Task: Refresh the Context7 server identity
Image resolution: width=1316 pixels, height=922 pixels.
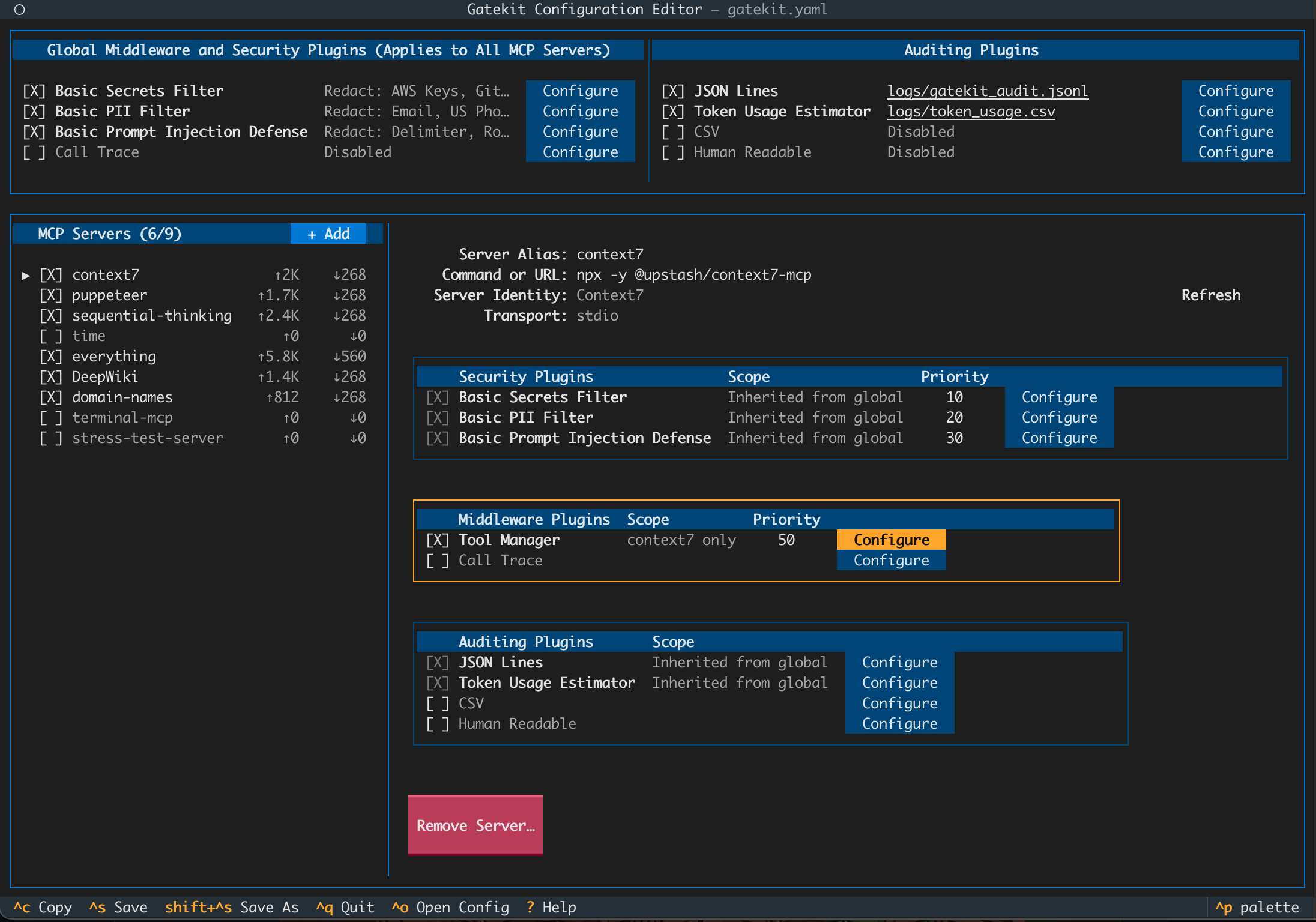Action: click(x=1210, y=295)
